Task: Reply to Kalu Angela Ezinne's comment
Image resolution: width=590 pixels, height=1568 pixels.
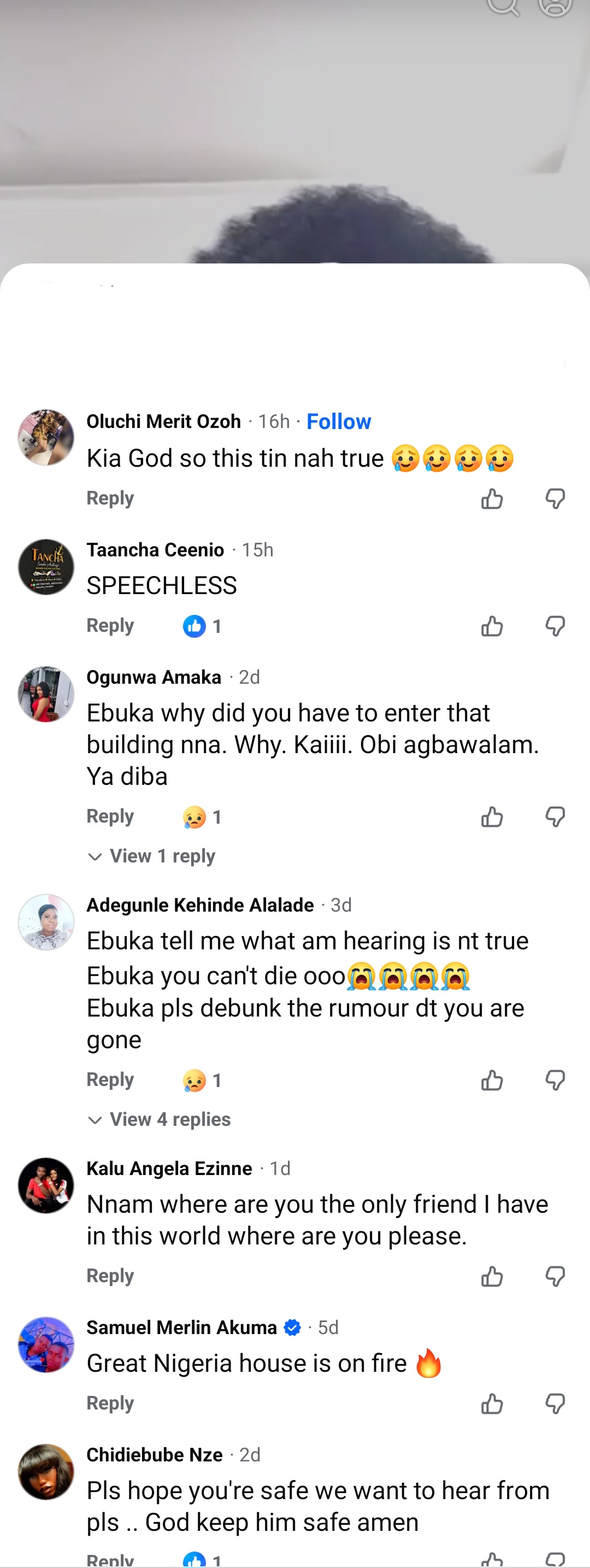Action: [x=110, y=1276]
